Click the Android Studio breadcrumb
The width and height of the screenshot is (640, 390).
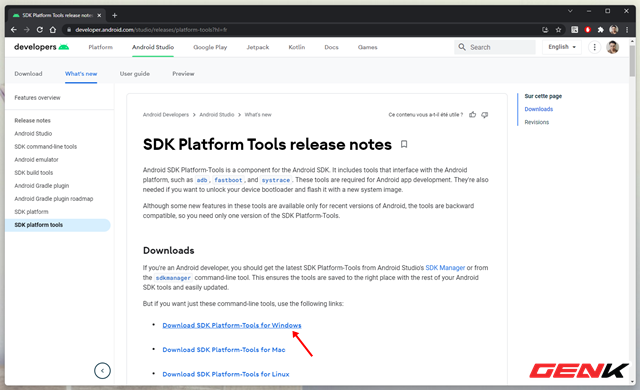(217, 115)
